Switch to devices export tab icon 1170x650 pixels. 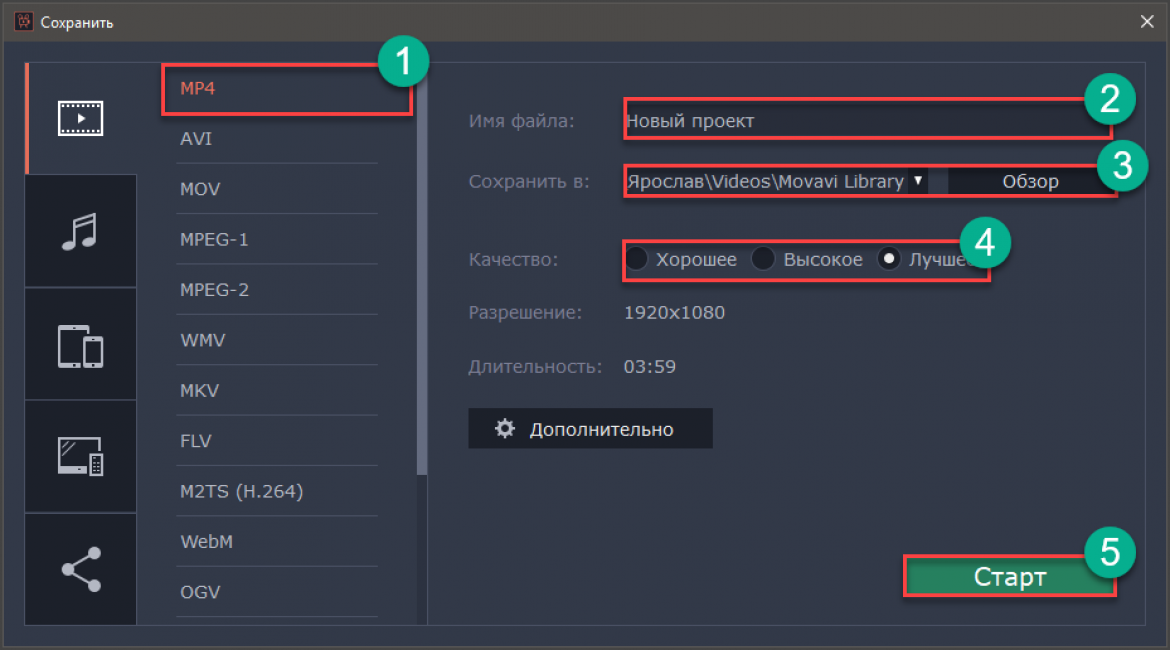coord(80,345)
